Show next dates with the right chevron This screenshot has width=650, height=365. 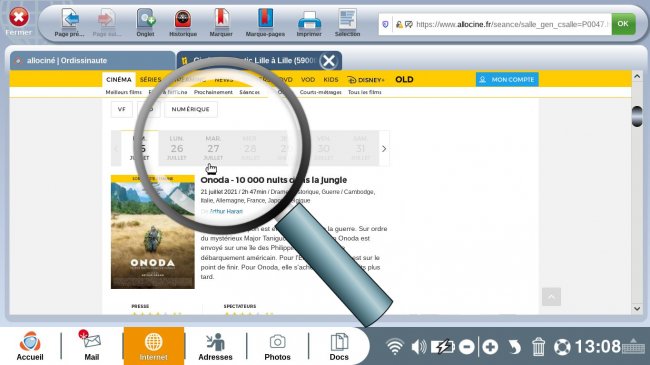click(384, 148)
